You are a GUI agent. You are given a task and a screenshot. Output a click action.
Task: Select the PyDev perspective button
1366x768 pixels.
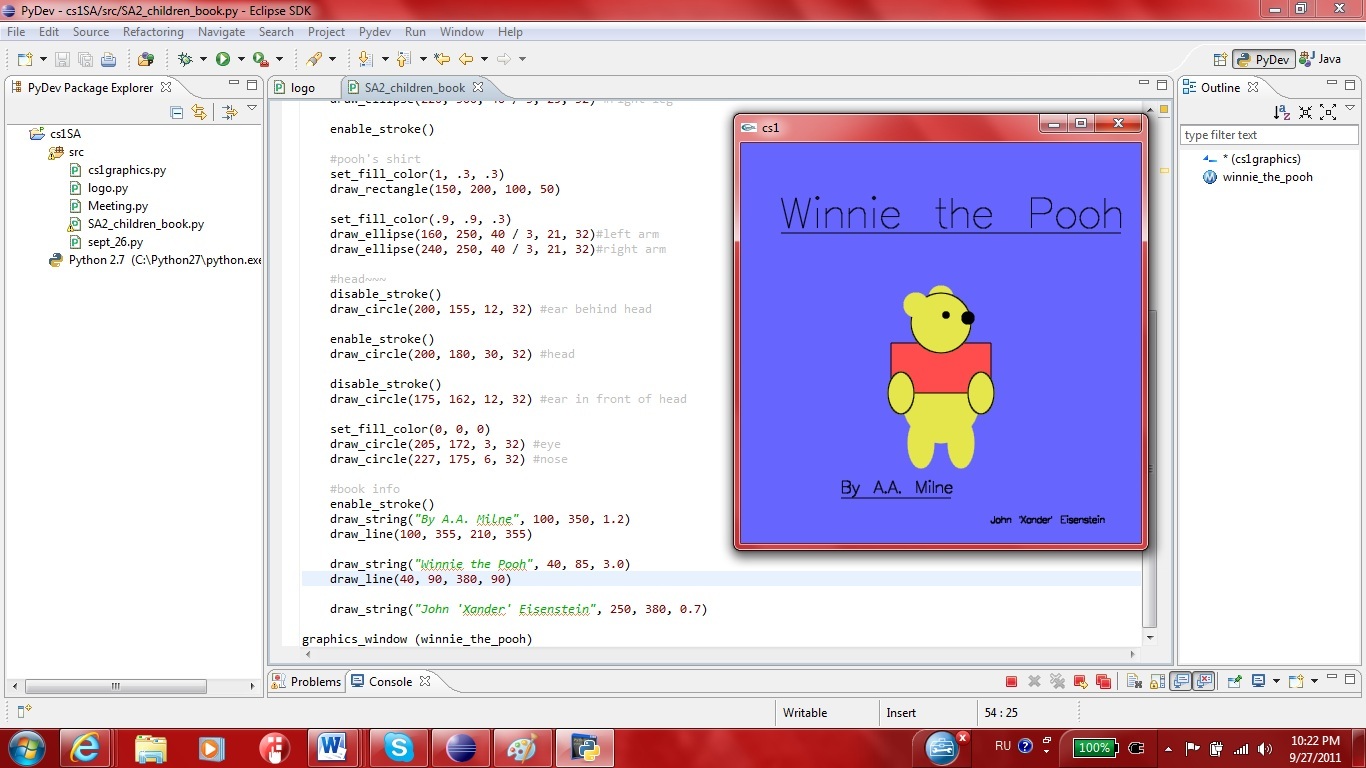coord(1263,59)
